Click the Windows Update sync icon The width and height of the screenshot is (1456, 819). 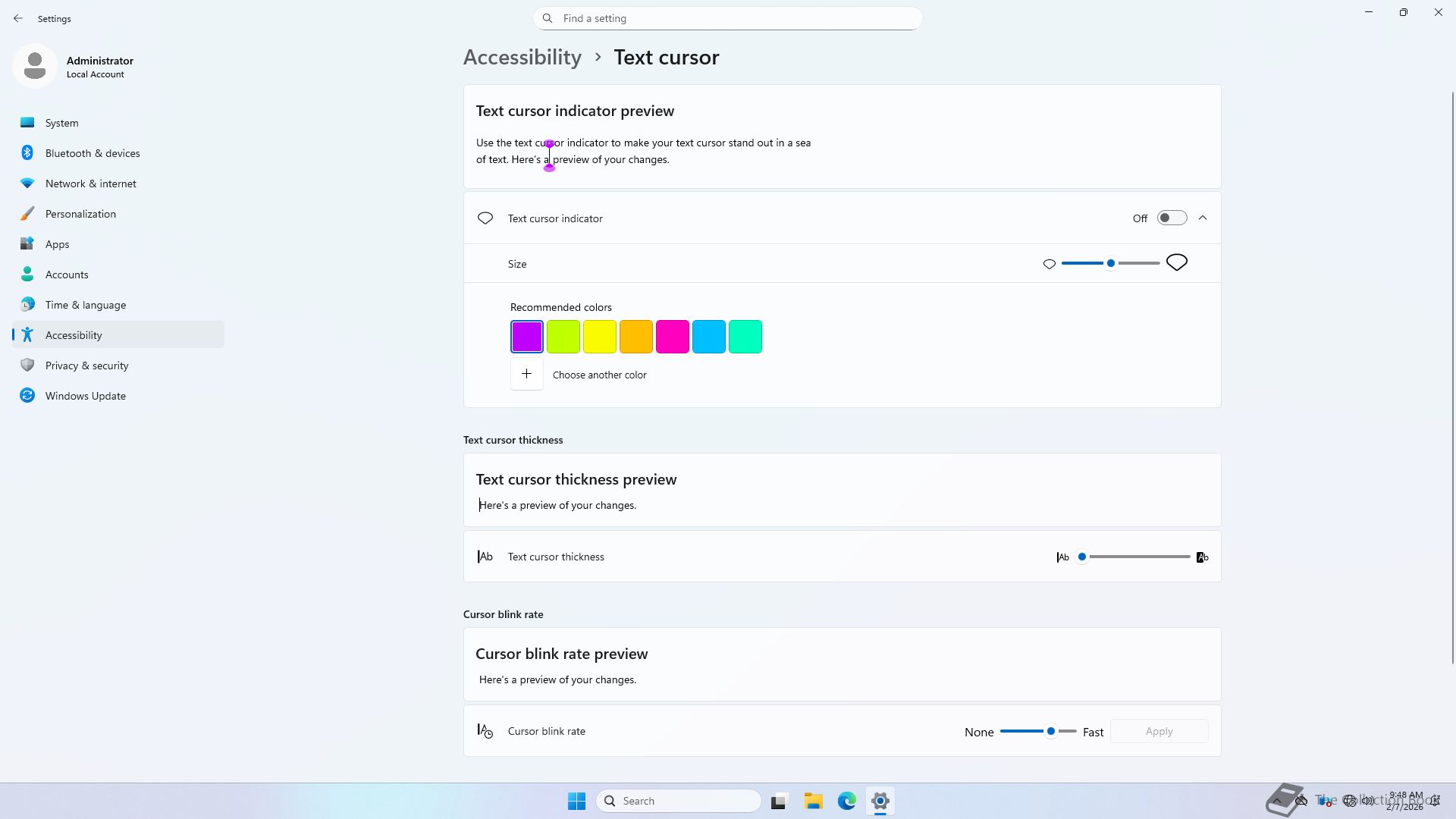click(27, 396)
